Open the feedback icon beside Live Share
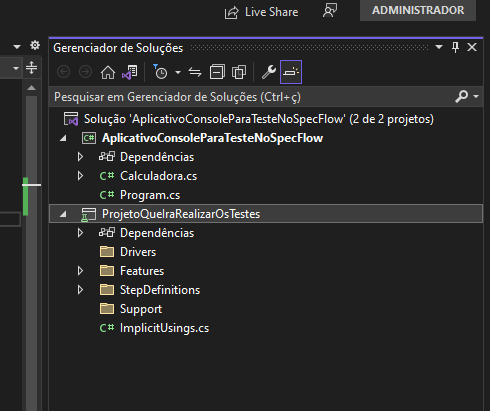The height and width of the screenshot is (411, 490). [330, 11]
